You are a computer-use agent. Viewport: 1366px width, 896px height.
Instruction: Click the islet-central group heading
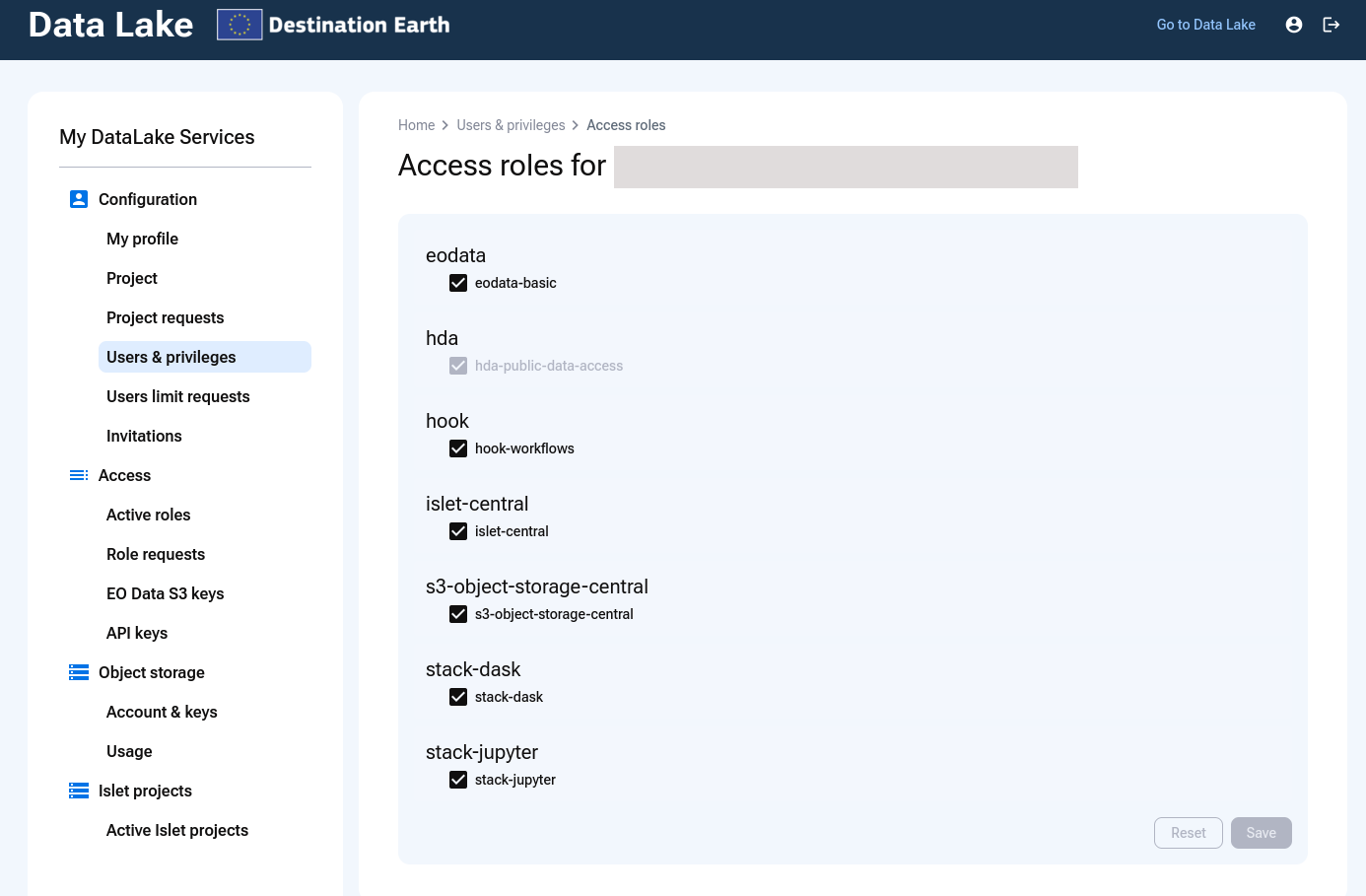tap(477, 504)
